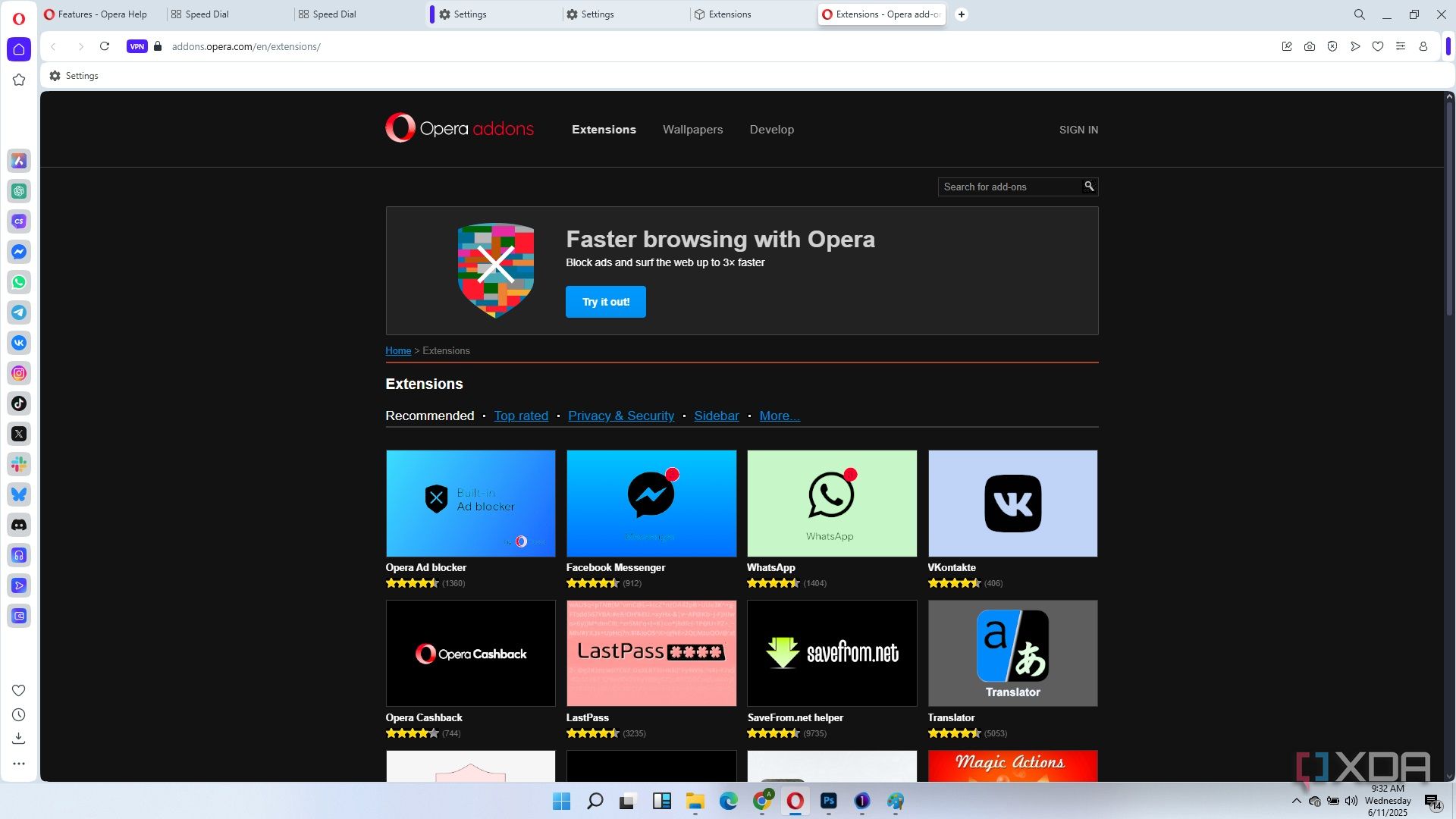Screen dimensions: 1456x819
Task: Open Discord from the sidebar
Action: [x=19, y=525]
